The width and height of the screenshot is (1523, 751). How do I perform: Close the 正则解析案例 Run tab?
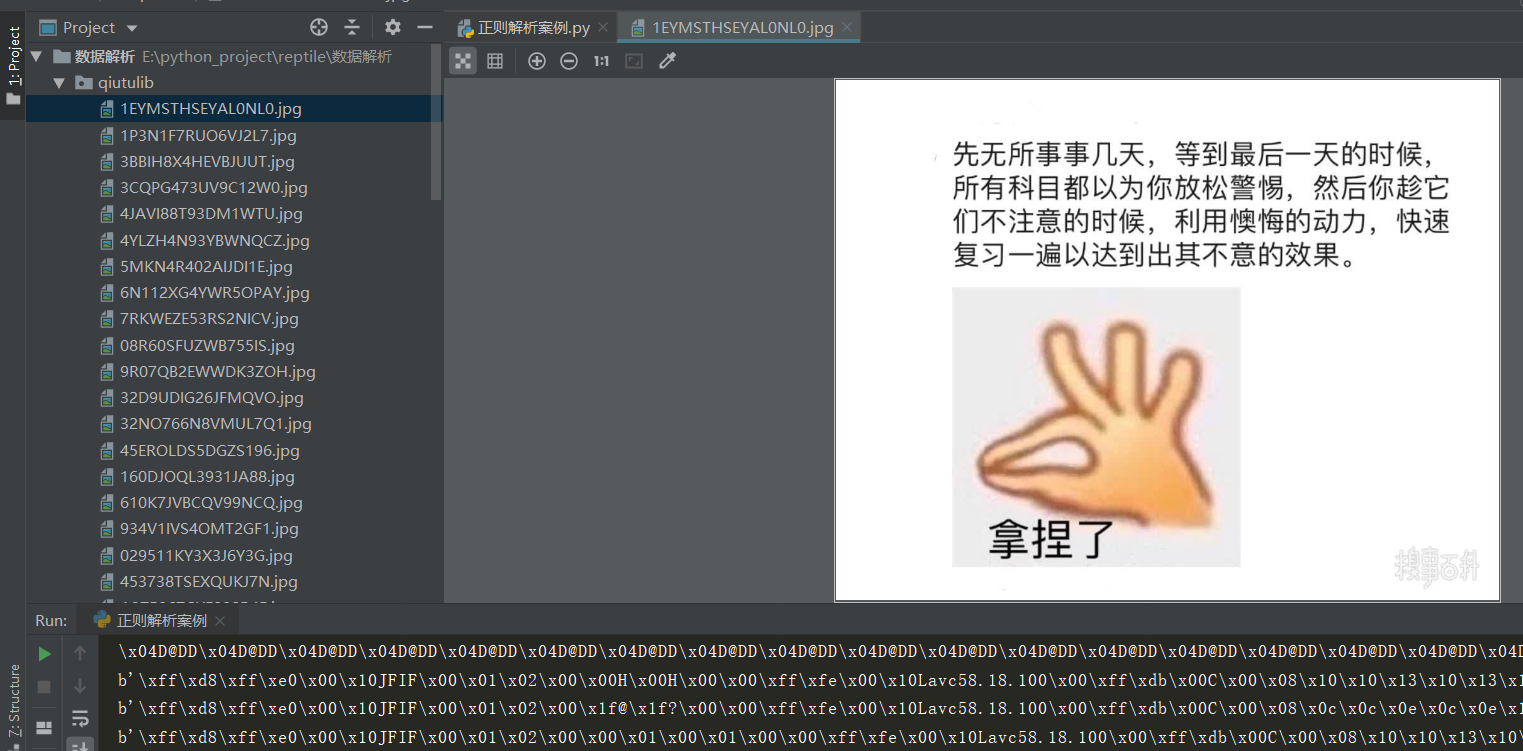pyautogui.click(x=220, y=621)
